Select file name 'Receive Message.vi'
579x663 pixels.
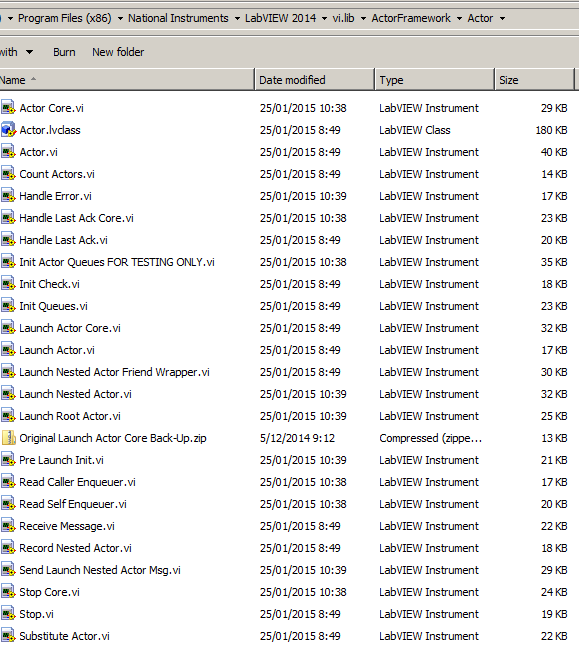67,526
